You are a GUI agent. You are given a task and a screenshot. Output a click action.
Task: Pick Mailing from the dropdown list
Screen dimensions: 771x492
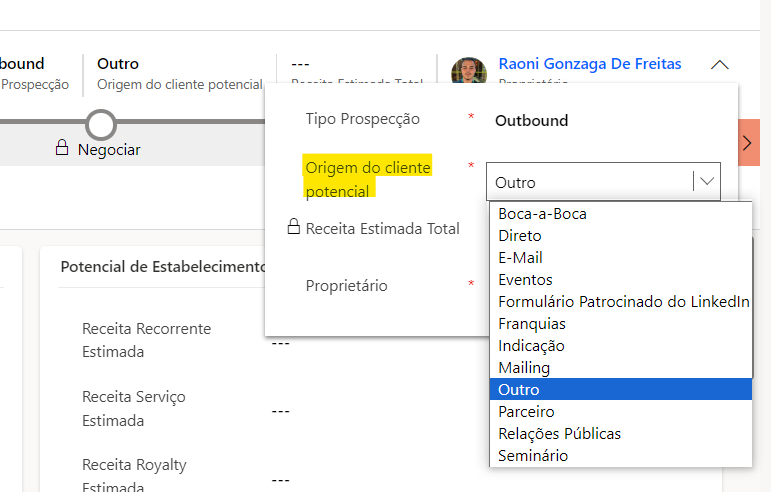[x=524, y=368]
